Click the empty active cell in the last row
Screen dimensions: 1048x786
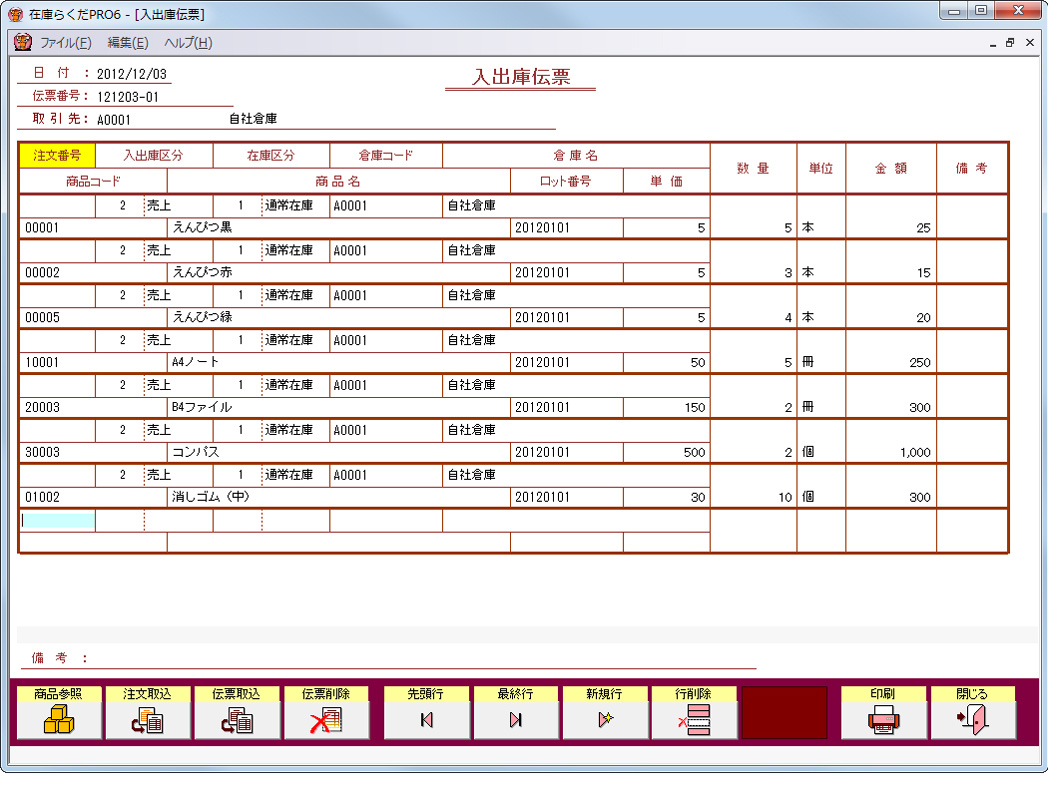click(56, 520)
